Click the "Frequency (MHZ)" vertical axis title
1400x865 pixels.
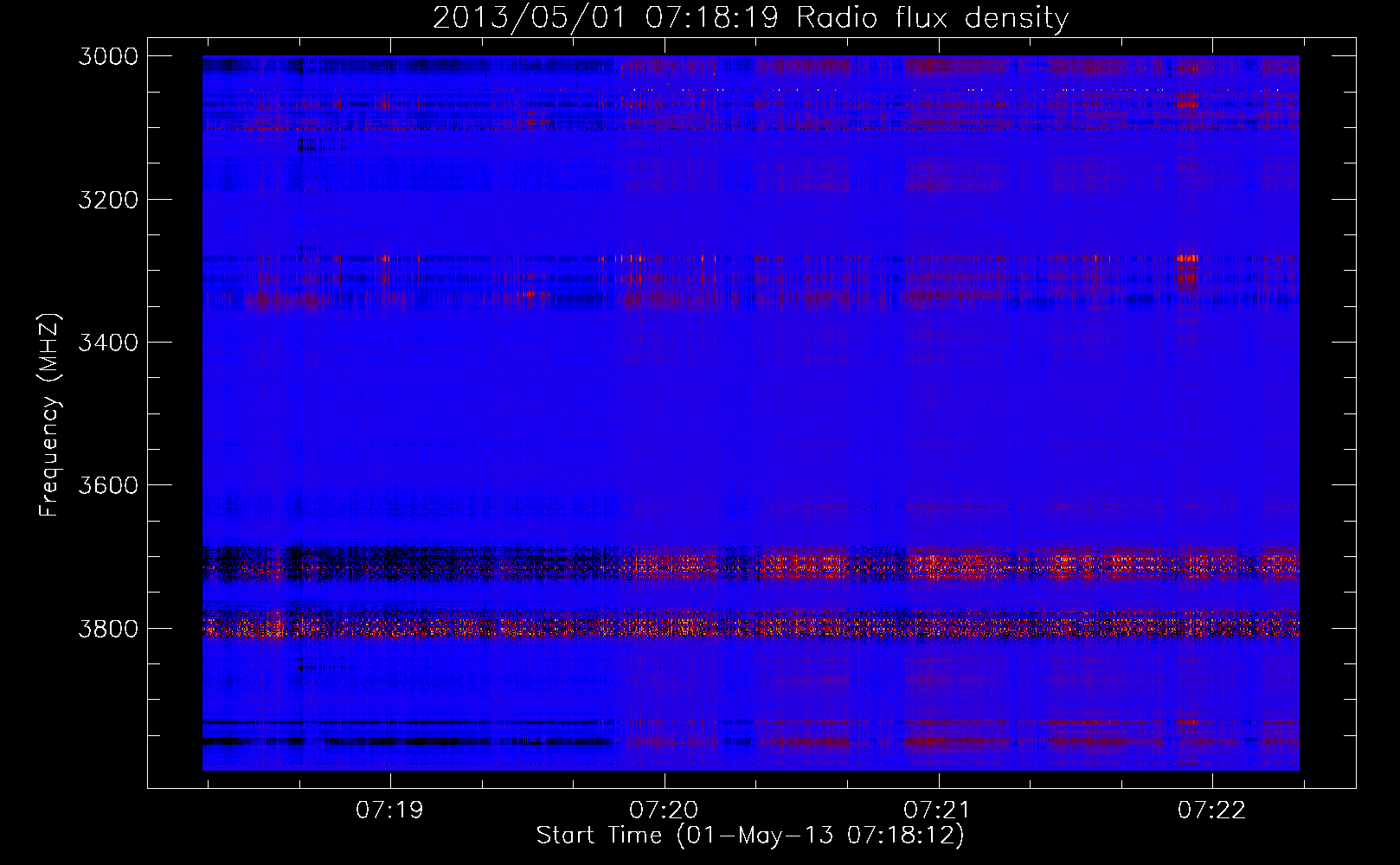click(x=50, y=414)
